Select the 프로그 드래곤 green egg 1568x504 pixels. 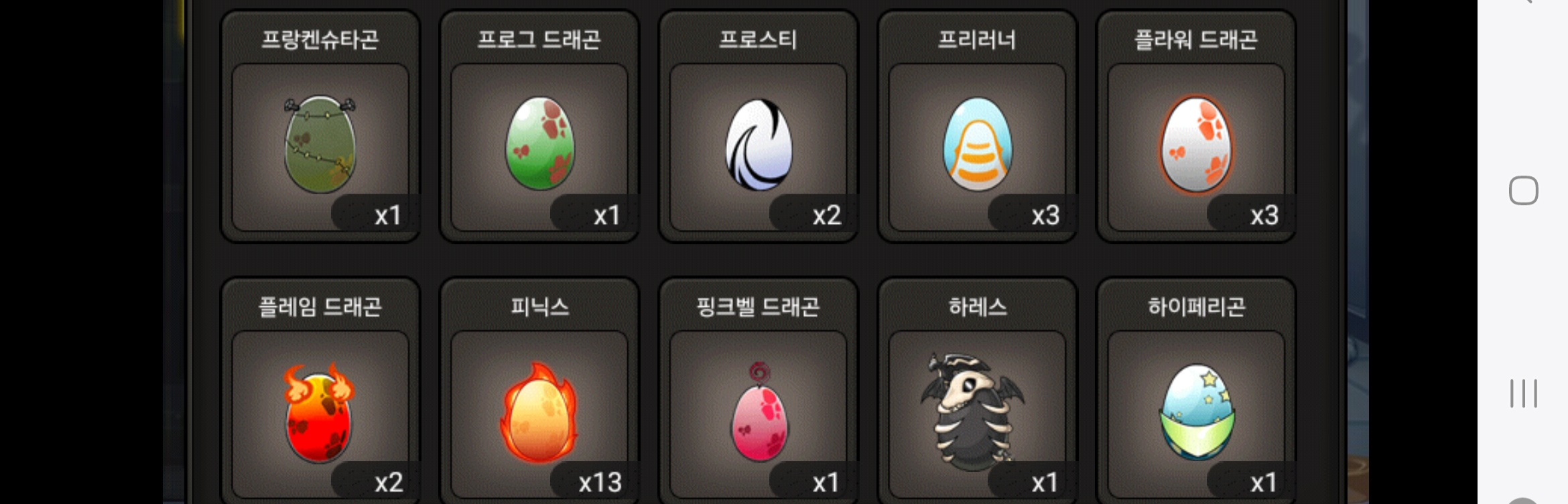pyautogui.click(x=539, y=143)
